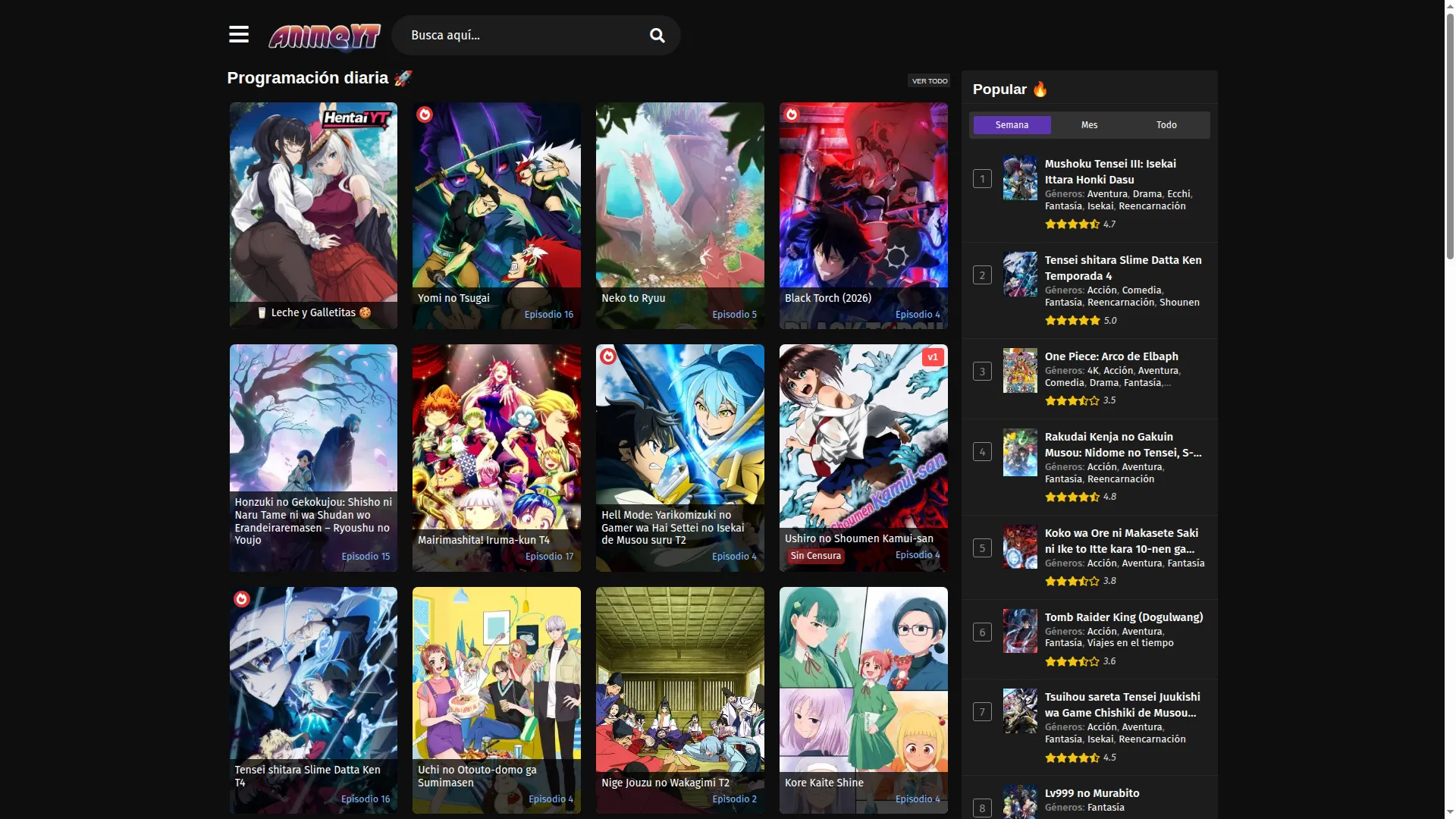
Task: Open Uchi no Otouto-domo ga Sumimasen card
Action: pyautogui.click(x=496, y=700)
